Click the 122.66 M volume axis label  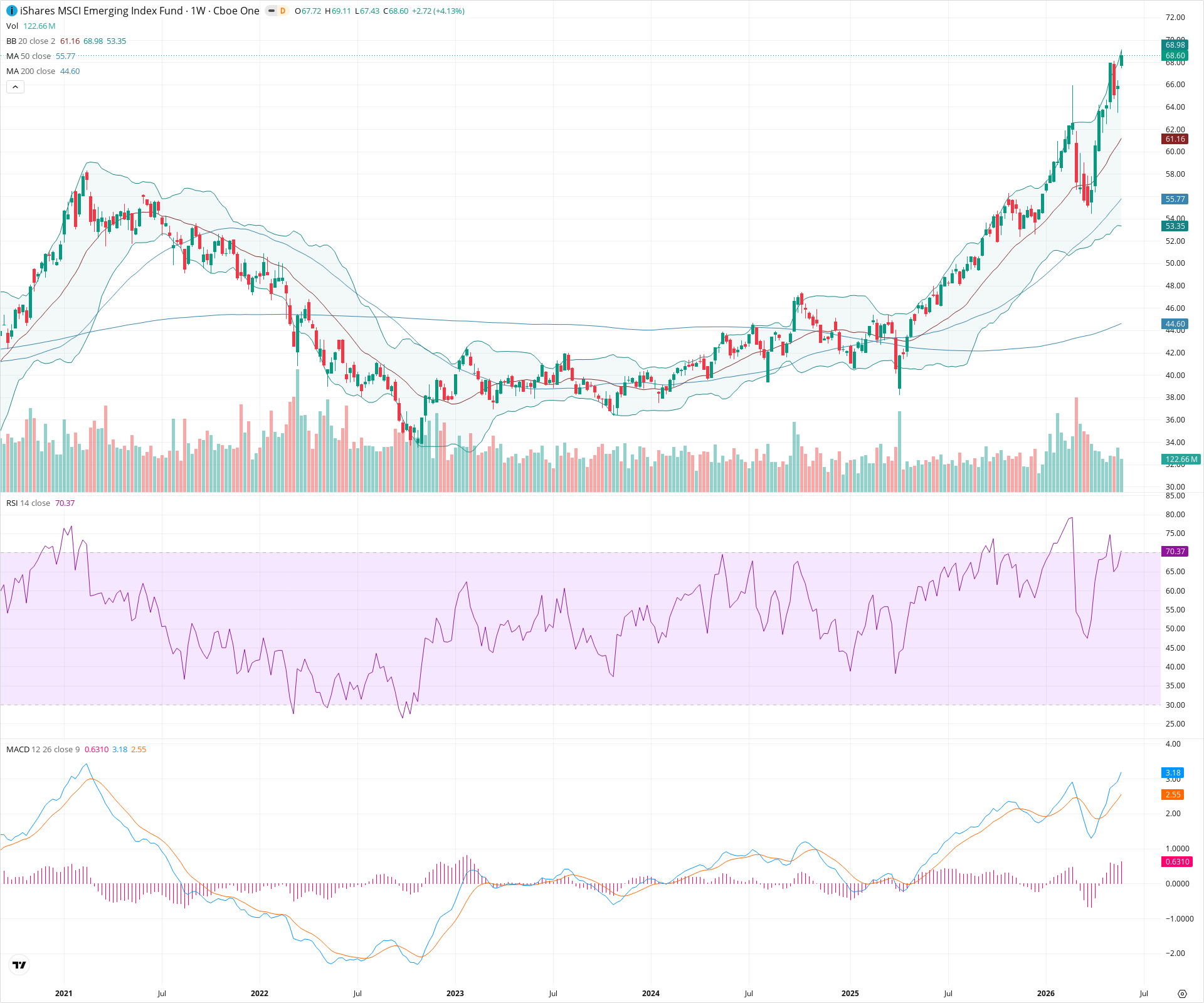tap(1181, 459)
